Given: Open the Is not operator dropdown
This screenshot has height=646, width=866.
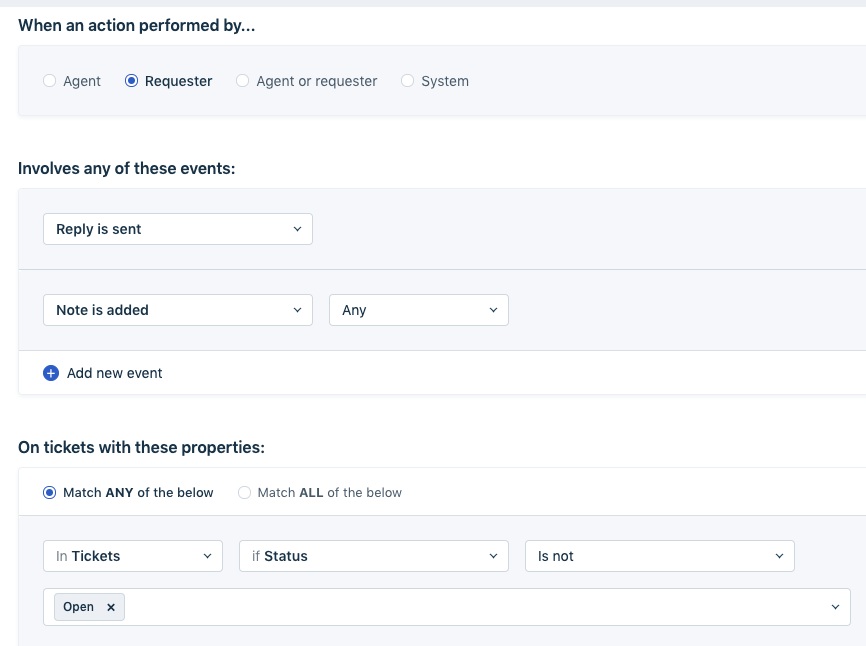Looking at the screenshot, I should 659,556.
